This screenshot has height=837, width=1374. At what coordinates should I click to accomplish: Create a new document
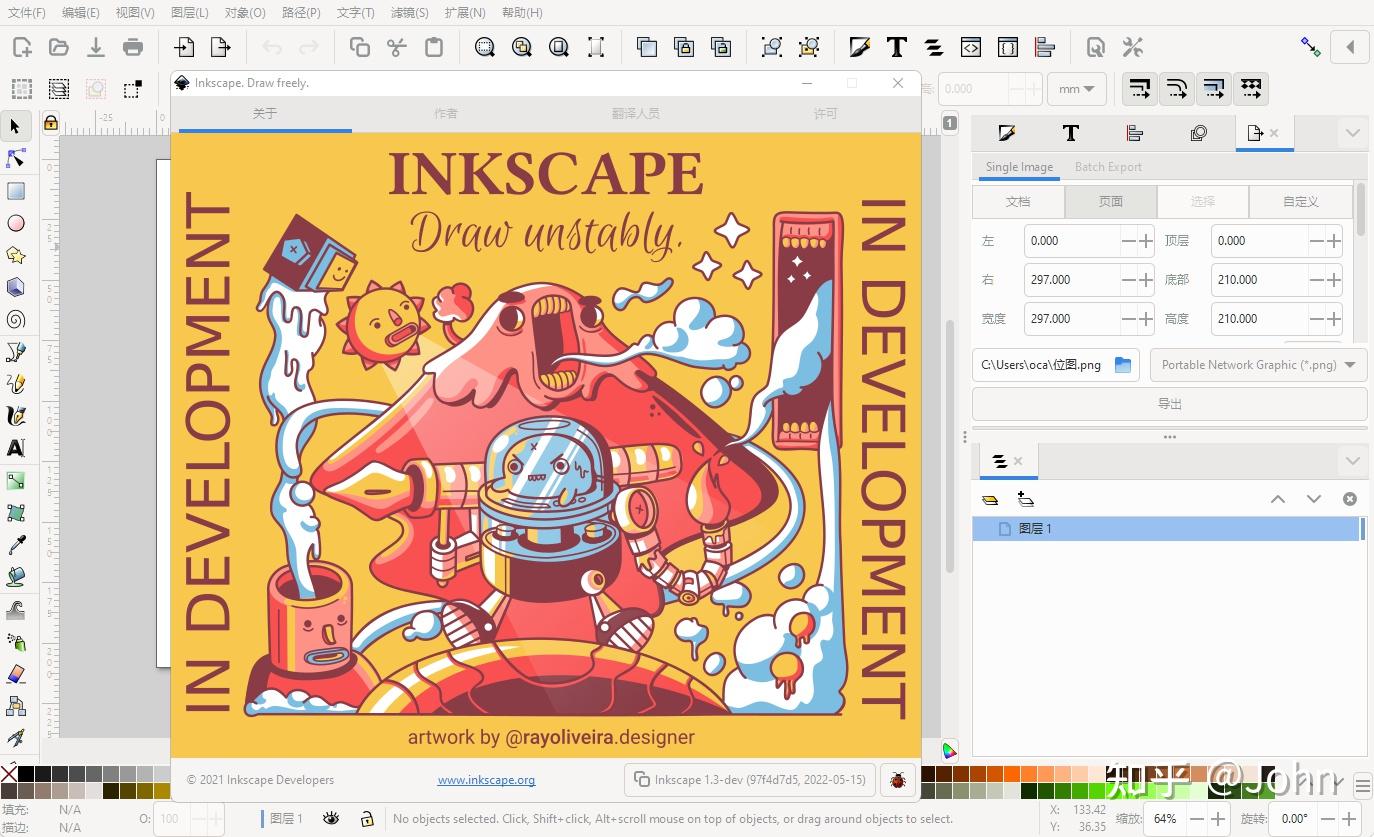[22, 47]
